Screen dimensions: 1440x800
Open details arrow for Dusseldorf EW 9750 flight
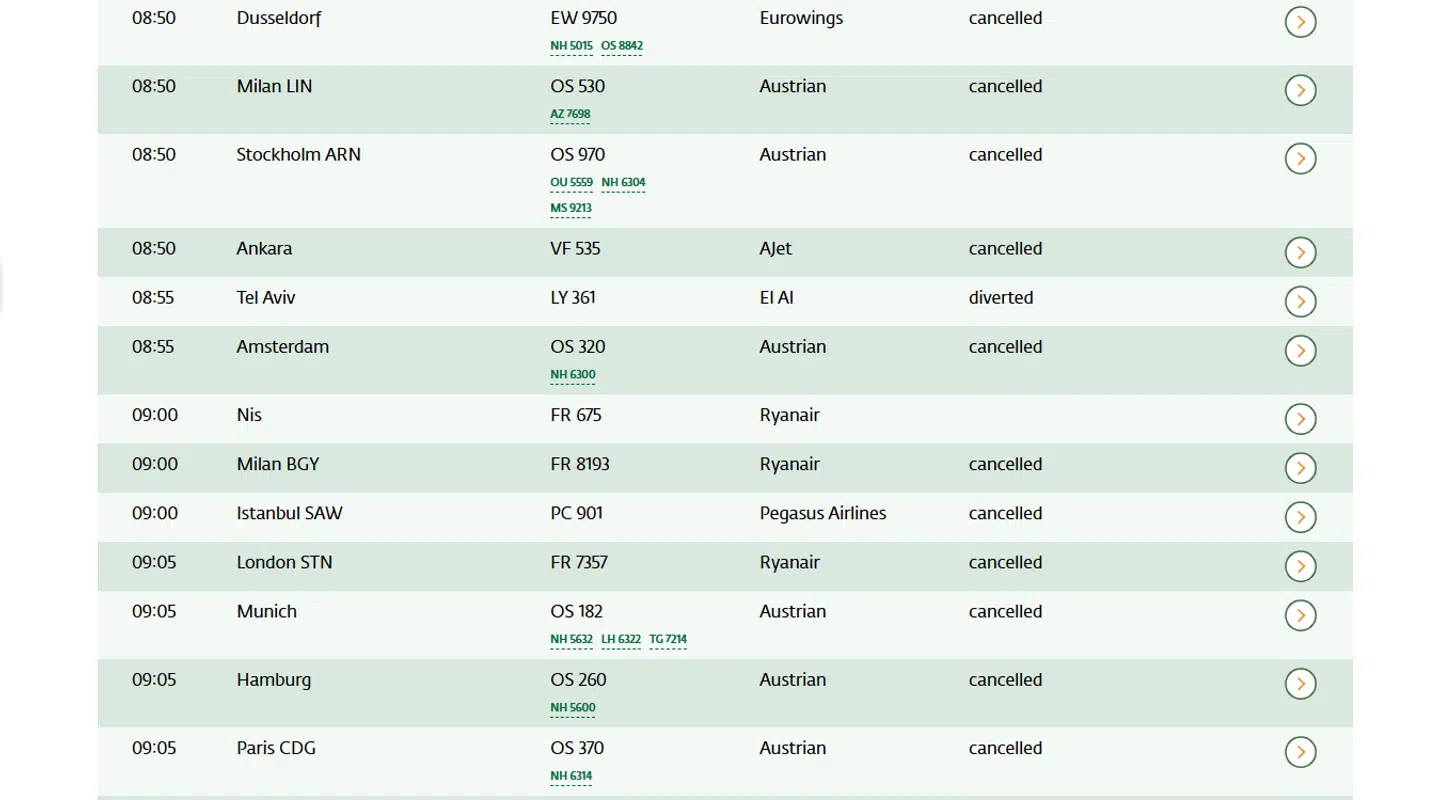coord(1300,22)
